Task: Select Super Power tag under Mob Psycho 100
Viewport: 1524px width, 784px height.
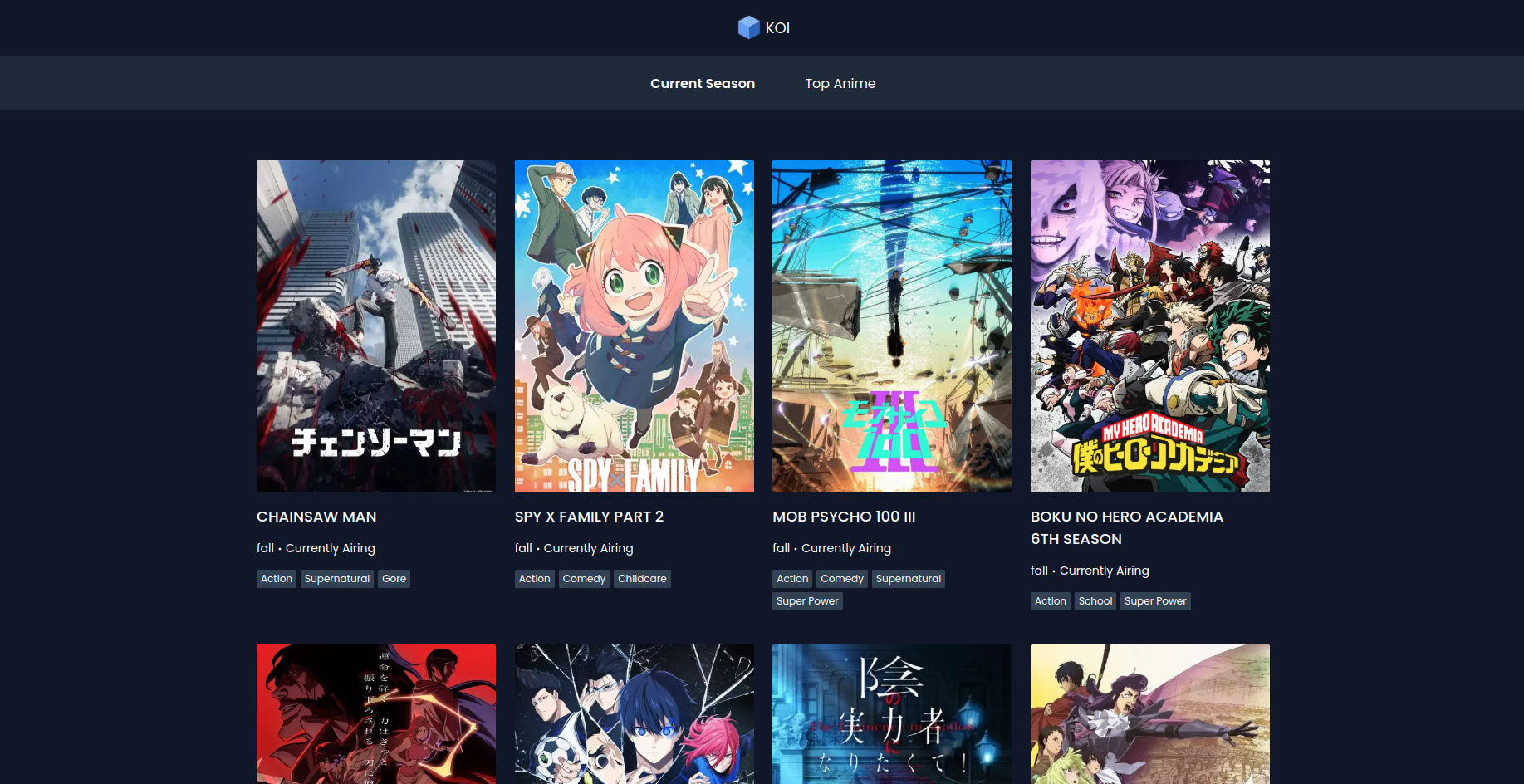Action: coord(807,601)
